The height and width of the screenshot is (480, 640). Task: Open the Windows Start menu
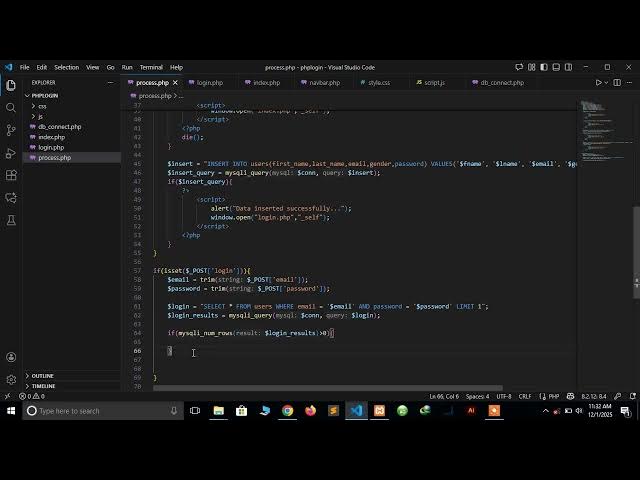11,411
